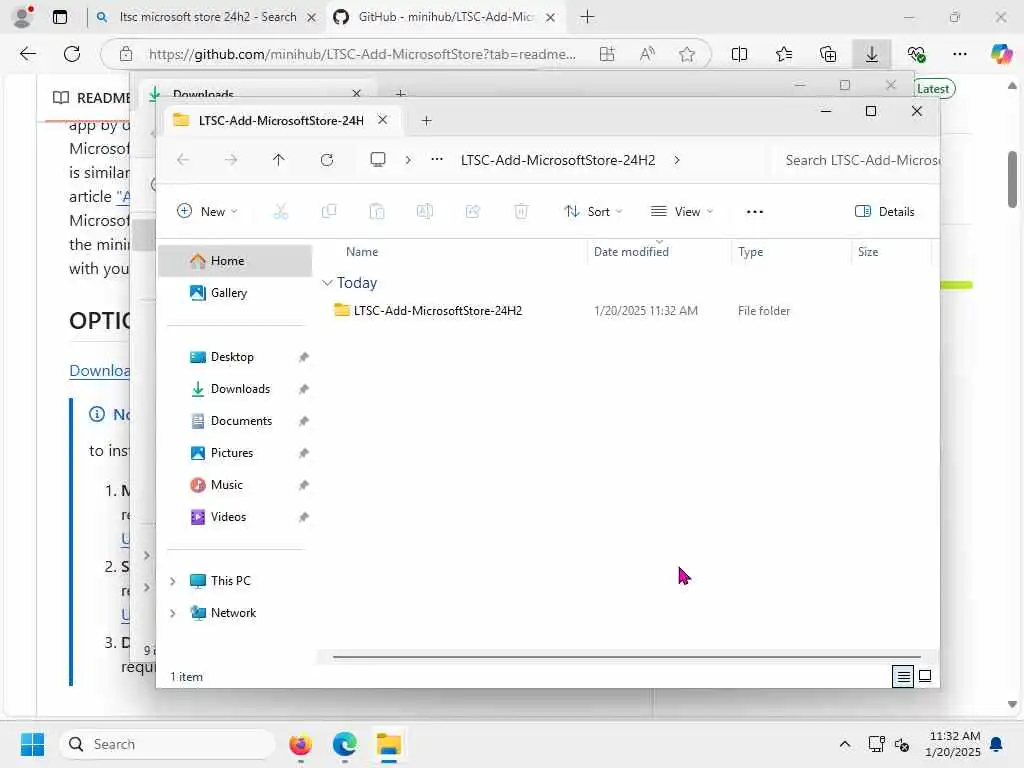The width and height of the screenshot is (1024, 768).
Task: Toggle the Details pane in Explorer
Action: [885, 212]
